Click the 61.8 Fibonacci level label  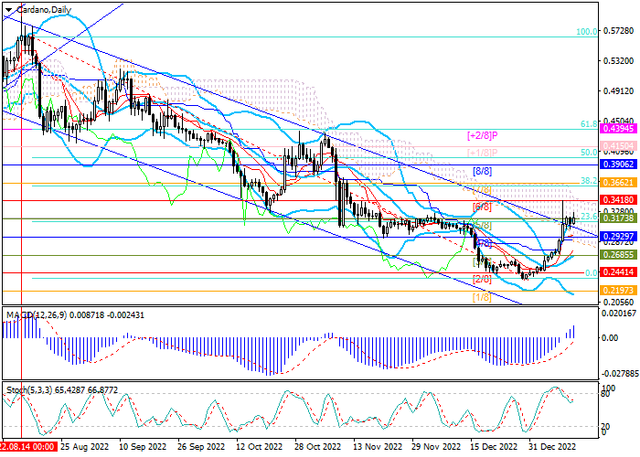pos(589,124)
